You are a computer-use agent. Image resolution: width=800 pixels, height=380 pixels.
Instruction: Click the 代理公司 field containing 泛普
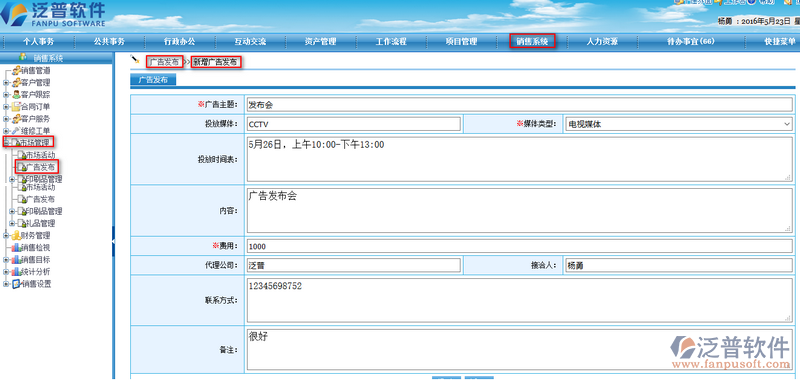(x=354, y=266)
